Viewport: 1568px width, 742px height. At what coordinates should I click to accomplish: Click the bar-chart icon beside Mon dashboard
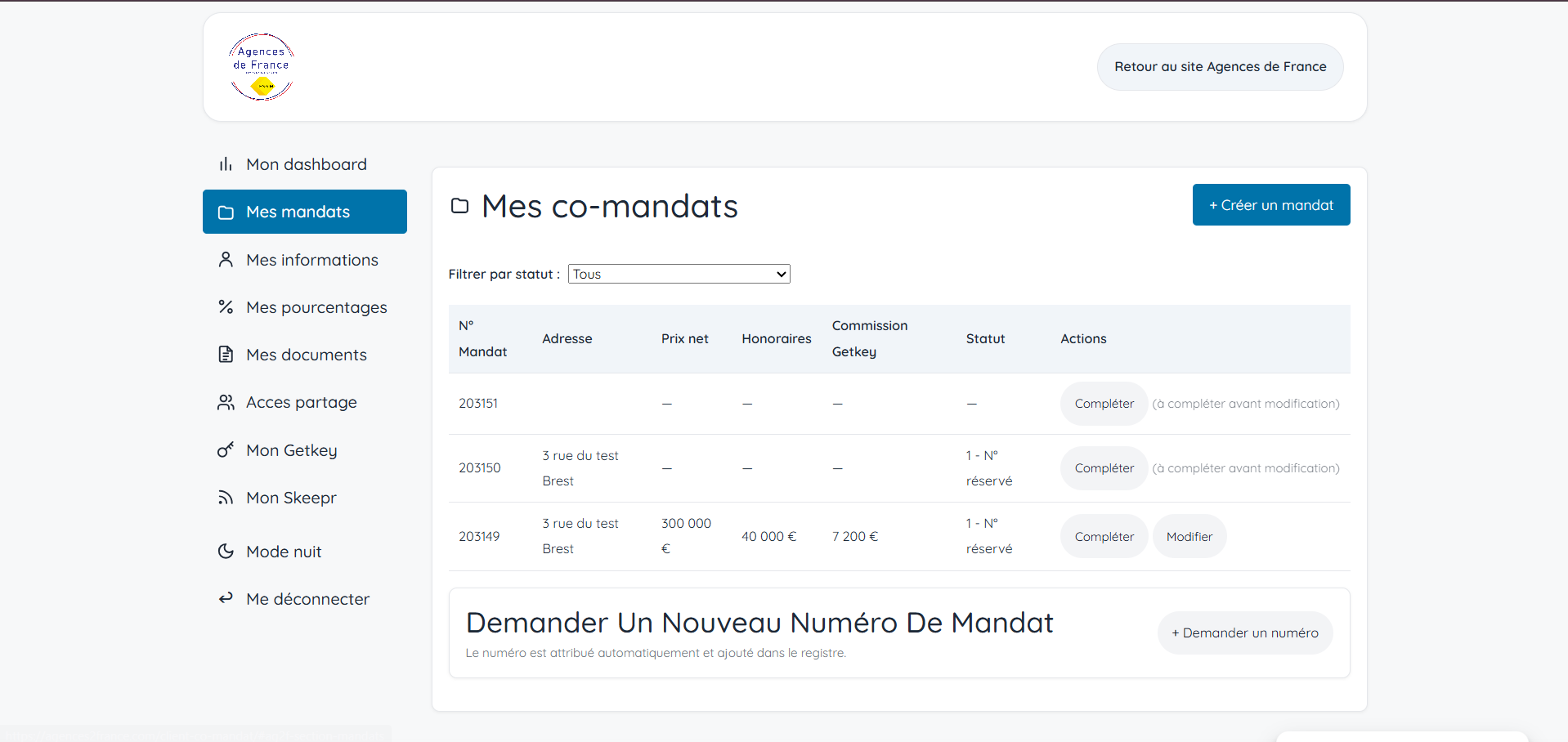pos(226,164)
